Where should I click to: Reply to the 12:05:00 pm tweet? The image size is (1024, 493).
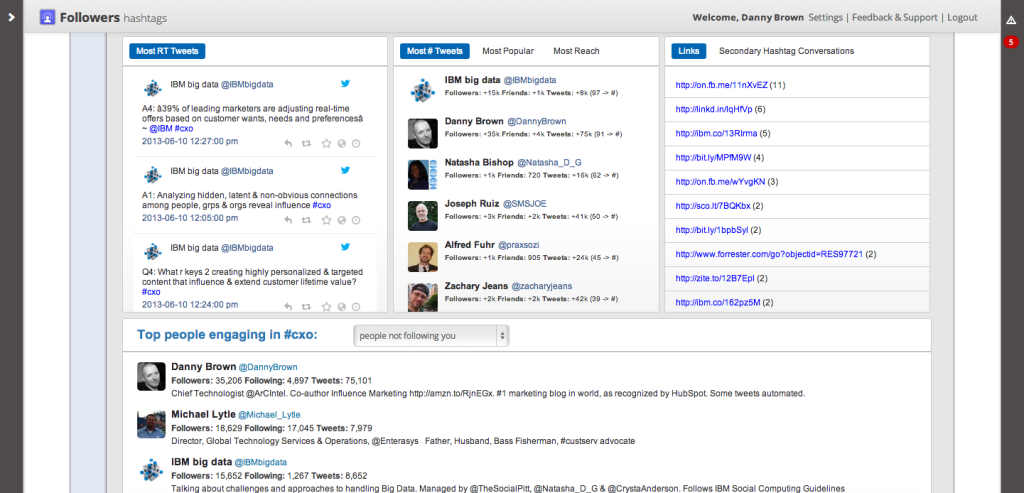coord(288,220)
